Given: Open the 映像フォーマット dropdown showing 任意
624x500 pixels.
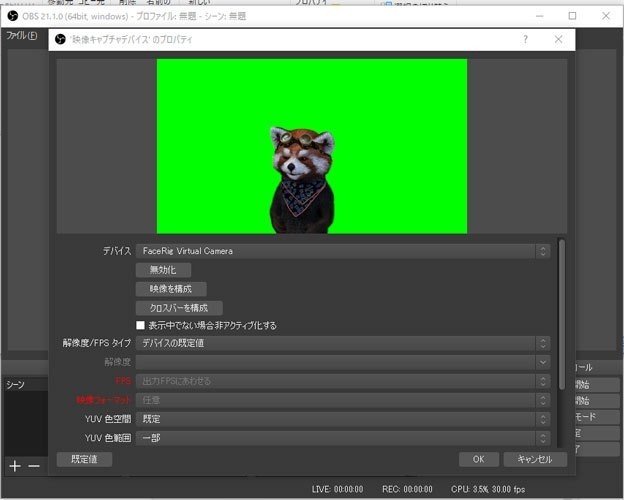Looking at the screenshot, I should click(343, 400).
